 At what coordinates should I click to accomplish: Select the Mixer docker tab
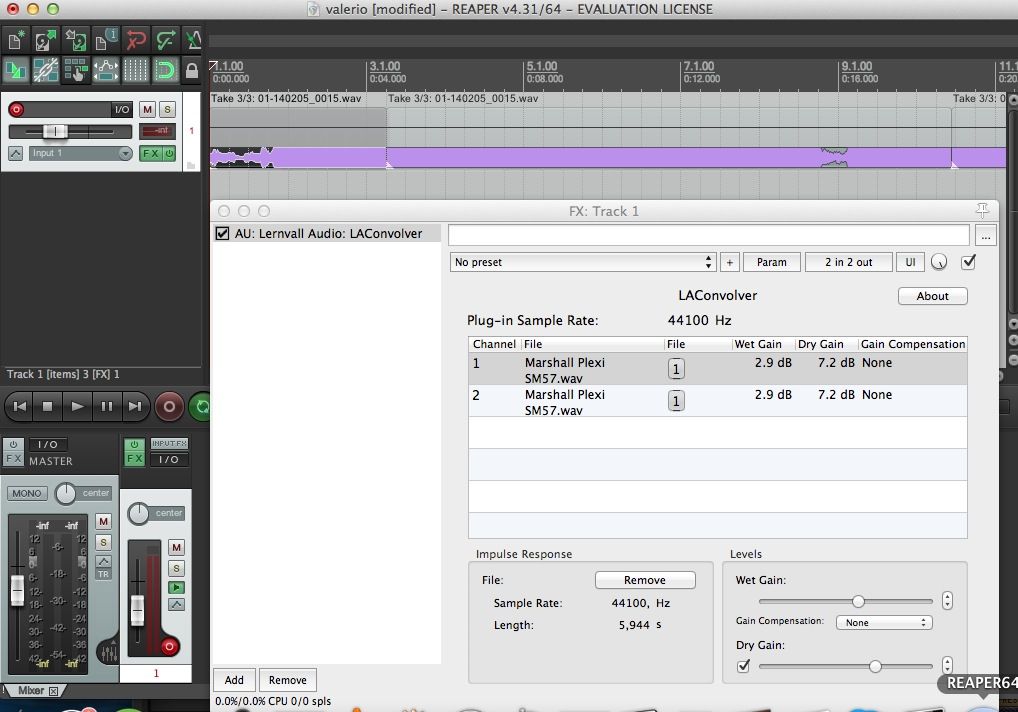31,691
